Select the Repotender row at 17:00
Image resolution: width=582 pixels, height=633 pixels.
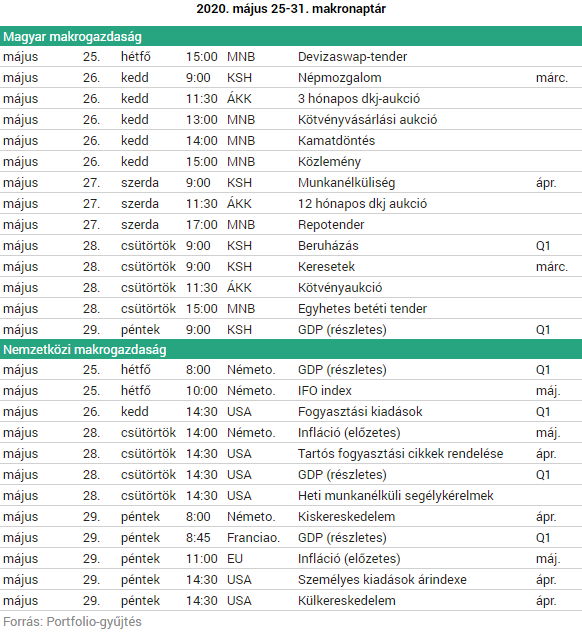point(291,224)
